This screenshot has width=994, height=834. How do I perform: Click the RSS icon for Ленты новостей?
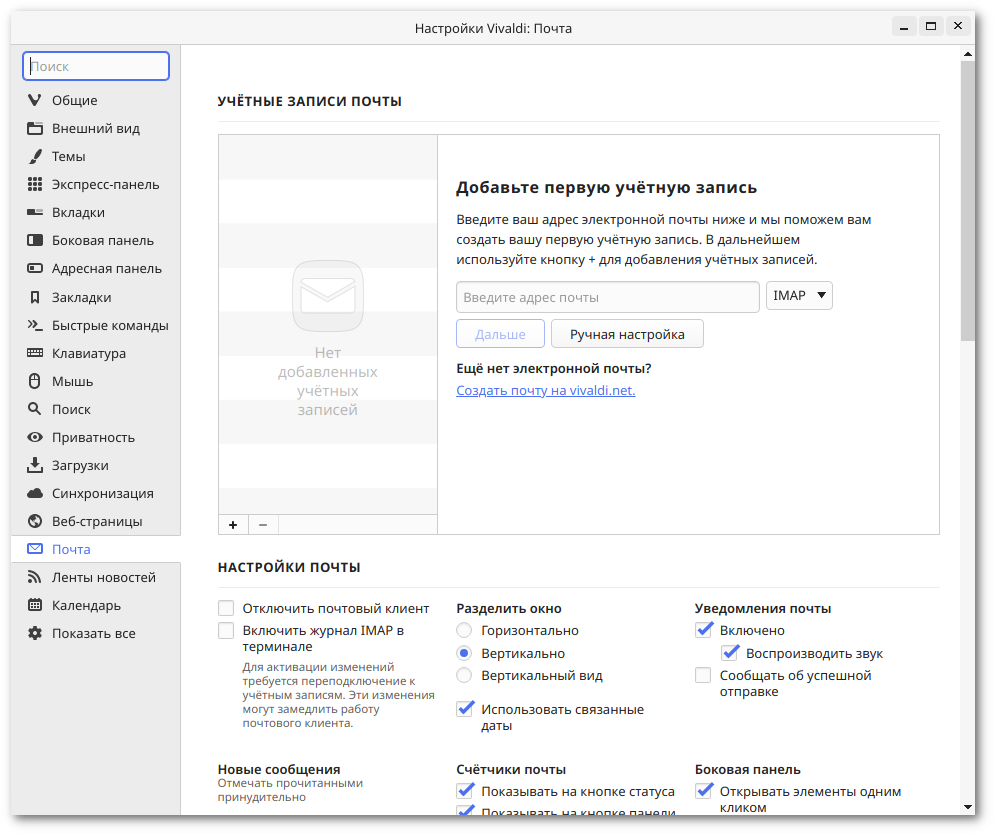point(35,577)
